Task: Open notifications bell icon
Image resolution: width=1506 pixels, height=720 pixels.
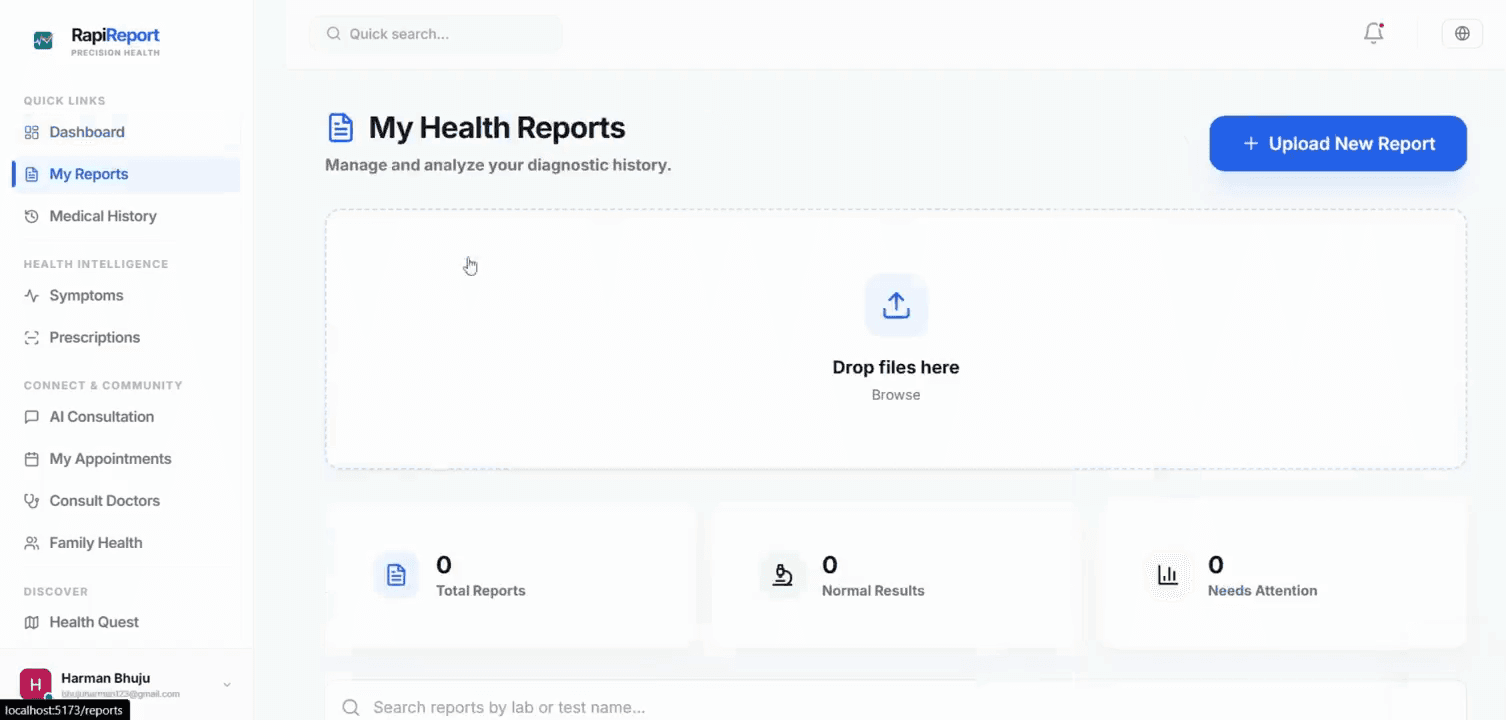Action: click(x=1374, y=34)
